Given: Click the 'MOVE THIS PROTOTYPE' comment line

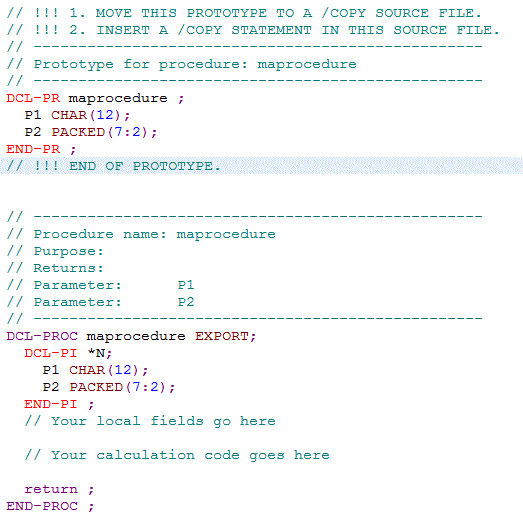Looking at the screenshot, I should [244, 13].
